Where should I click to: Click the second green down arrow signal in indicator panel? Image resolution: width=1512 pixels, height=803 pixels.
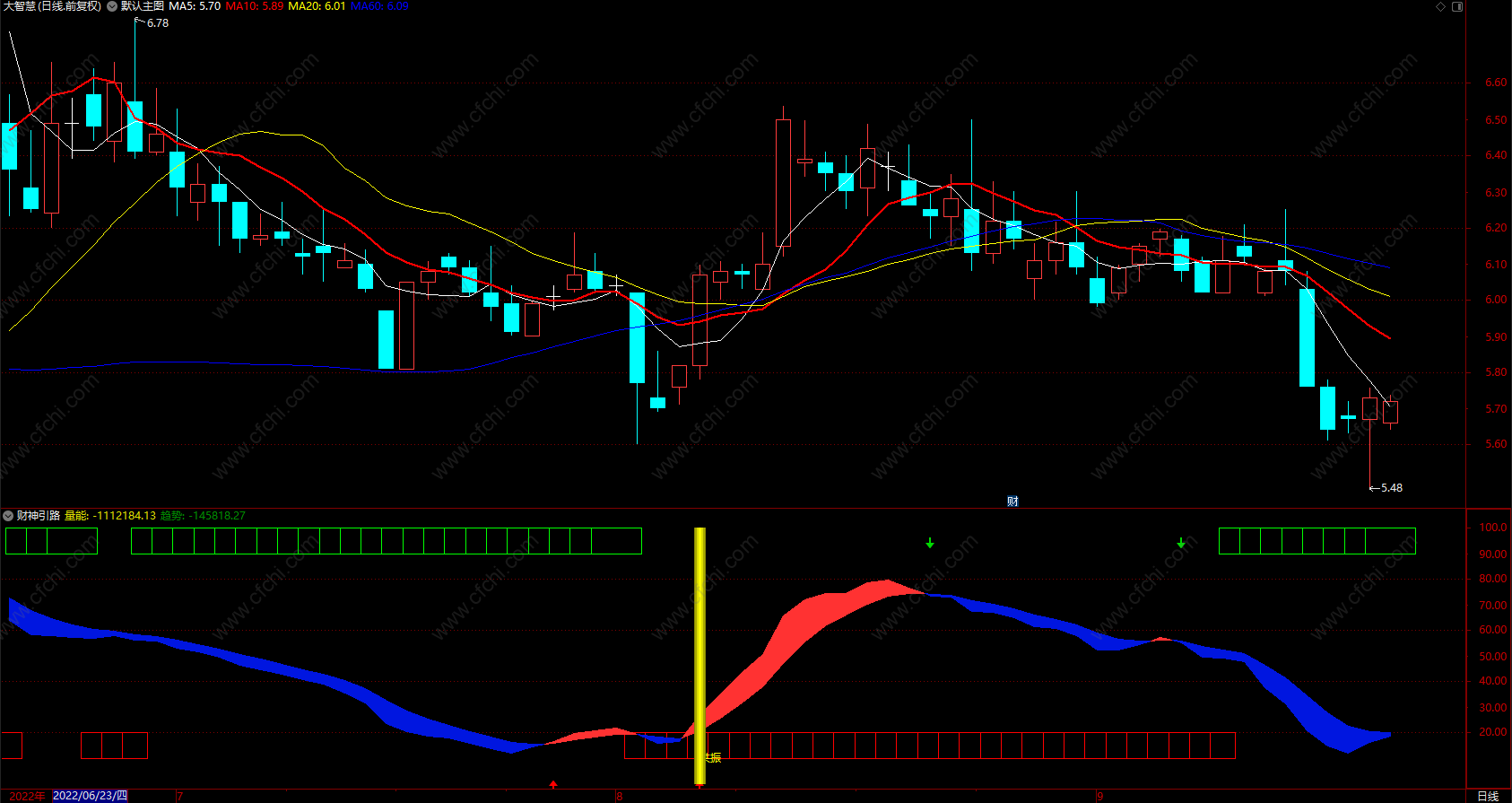coord(1181,543)
